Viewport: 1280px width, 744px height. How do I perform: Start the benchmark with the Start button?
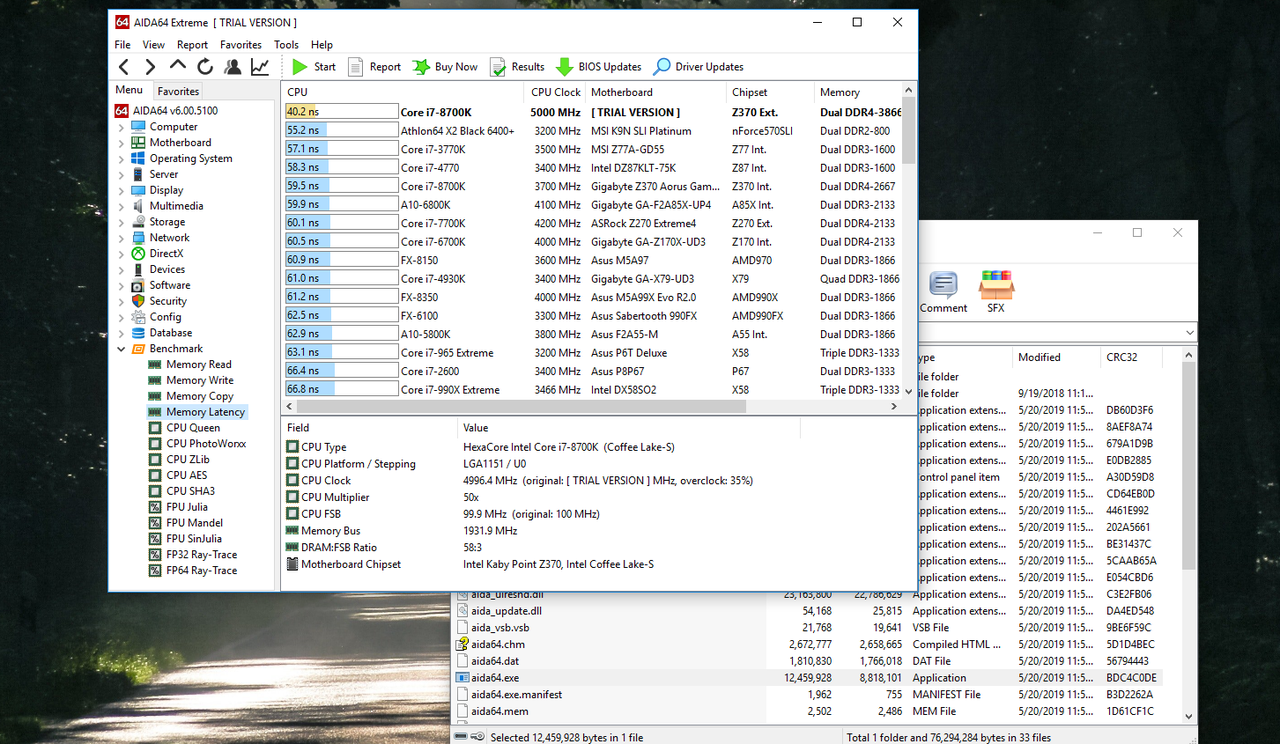point(314,67)
